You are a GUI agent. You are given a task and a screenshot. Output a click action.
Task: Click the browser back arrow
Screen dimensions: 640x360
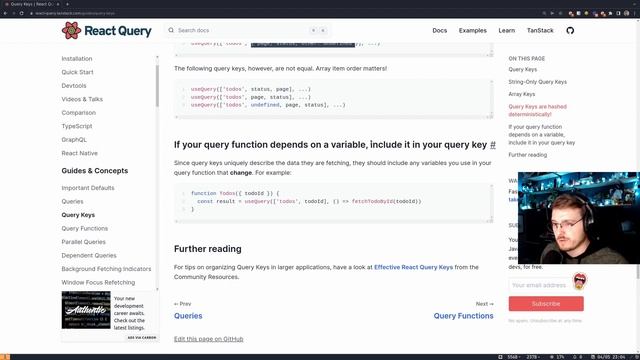tap(5, 13)
